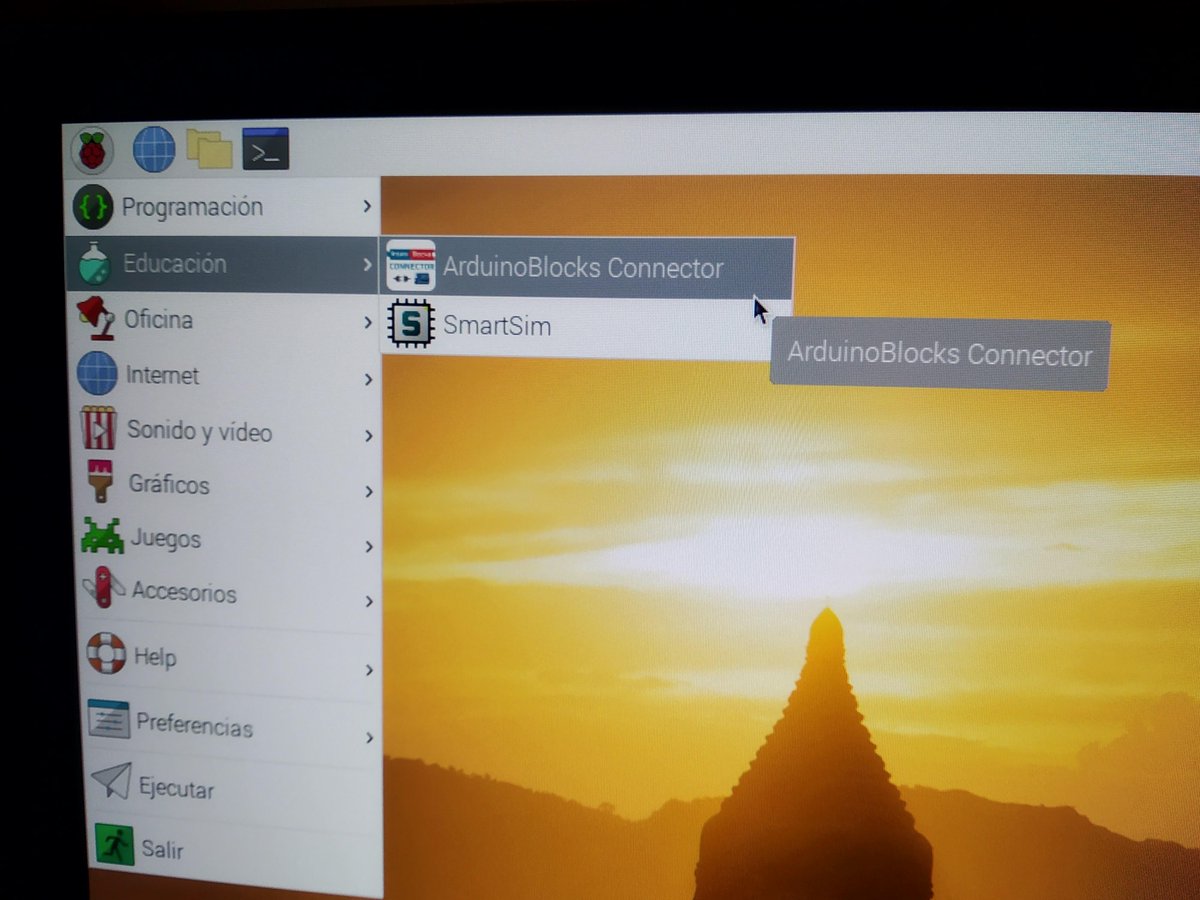Click the Internet globe icon in menu
1200x900 pixels.
coord(97,374)
